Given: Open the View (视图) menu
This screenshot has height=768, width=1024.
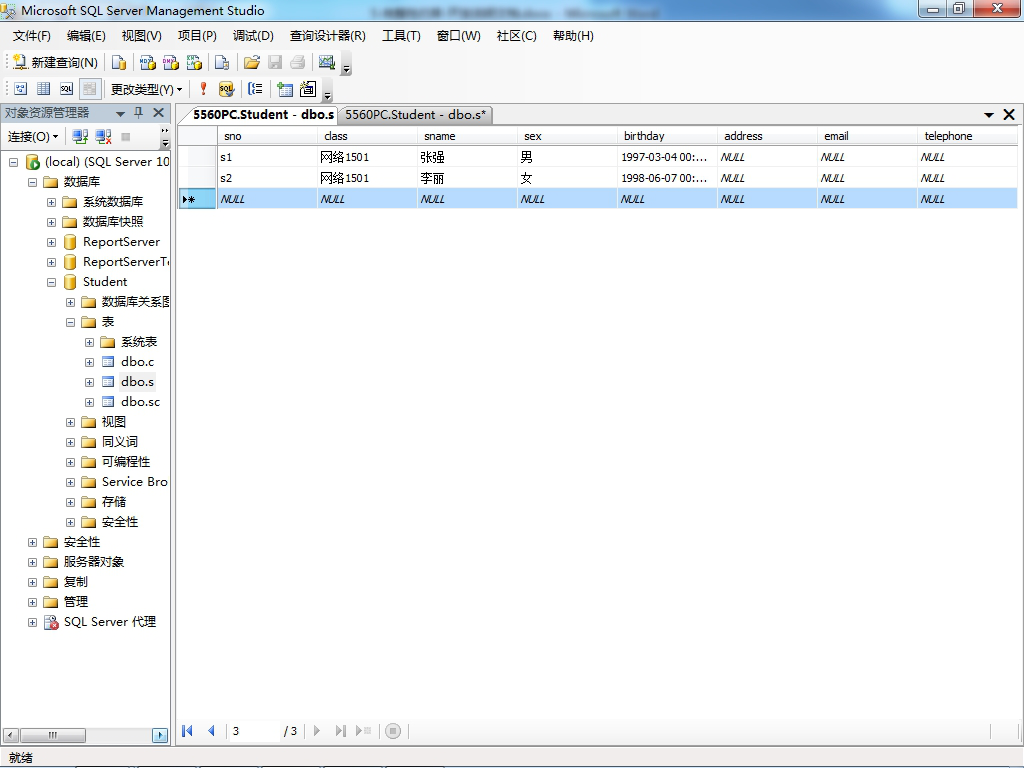Looking at the screenshot, I should [x=141, y=36].
